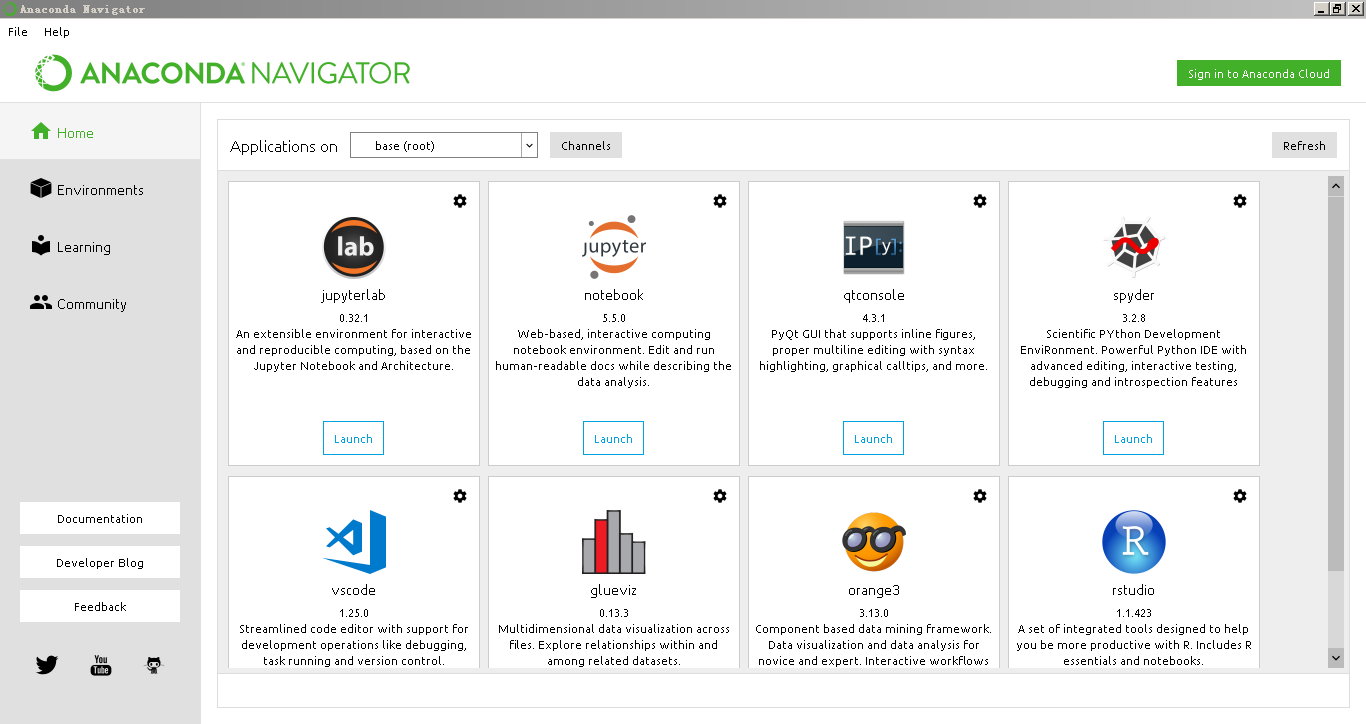
Task: Click the RStudio blue R icon
Action: click(1134, 541)
